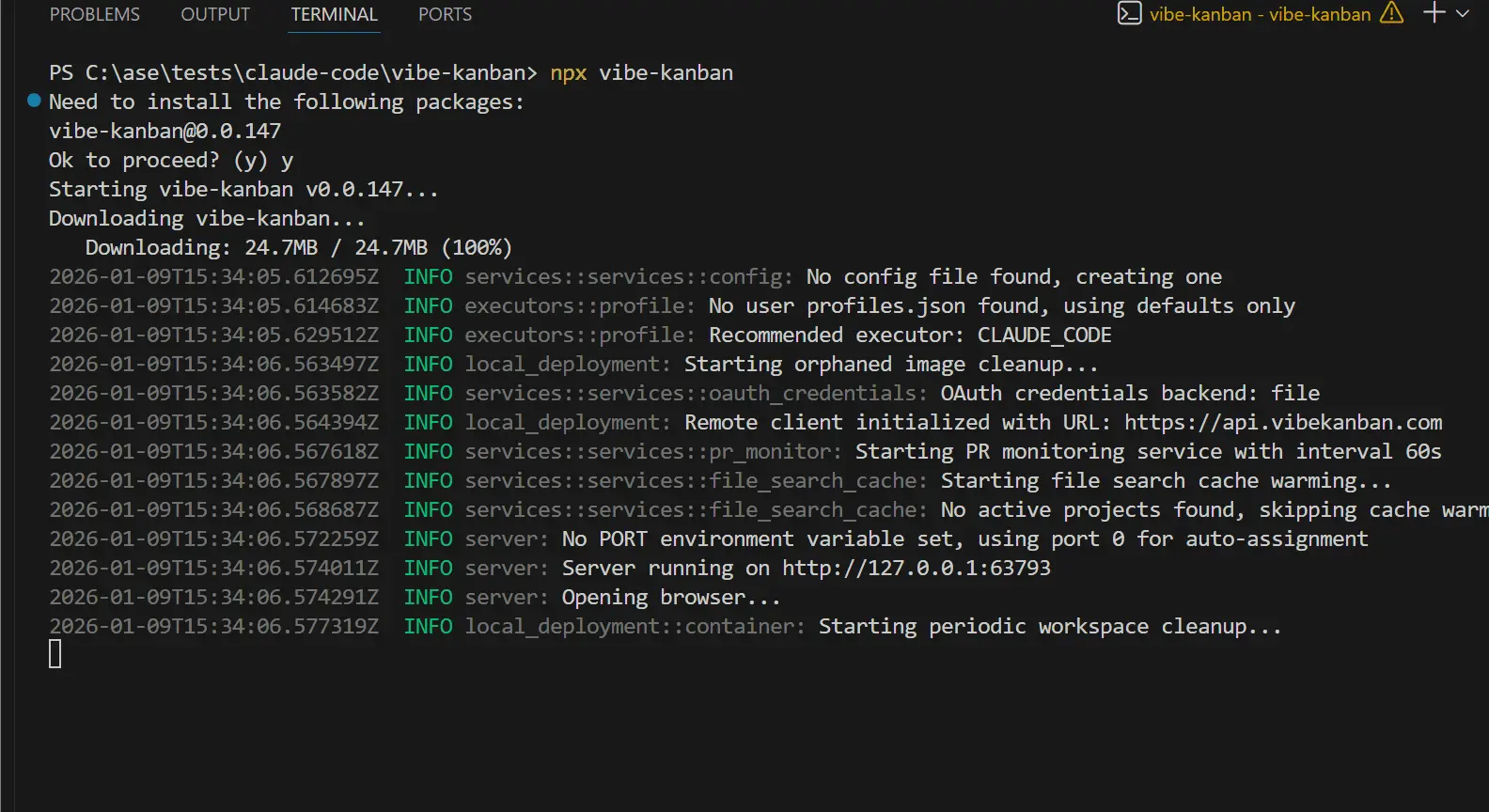Switch to the PROBLEMS tab
This screenshot has width=1489, height=812.
coord(94,15)
